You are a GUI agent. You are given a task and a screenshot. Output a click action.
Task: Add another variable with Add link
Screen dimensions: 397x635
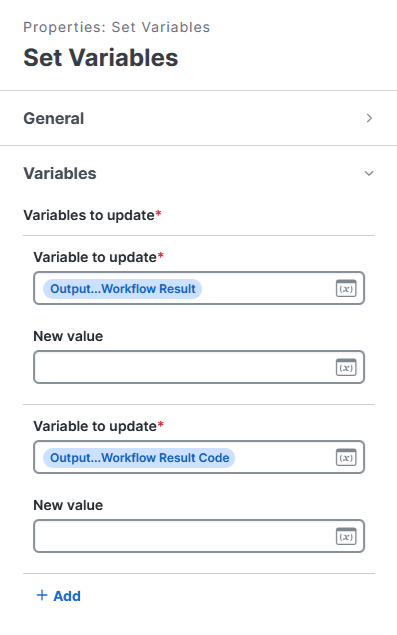pos(59,596)
